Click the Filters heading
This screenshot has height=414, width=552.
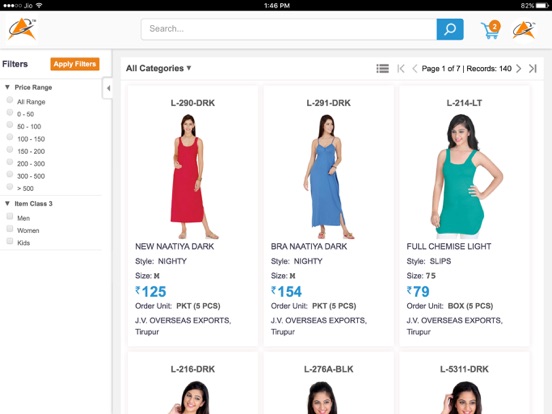15,64
